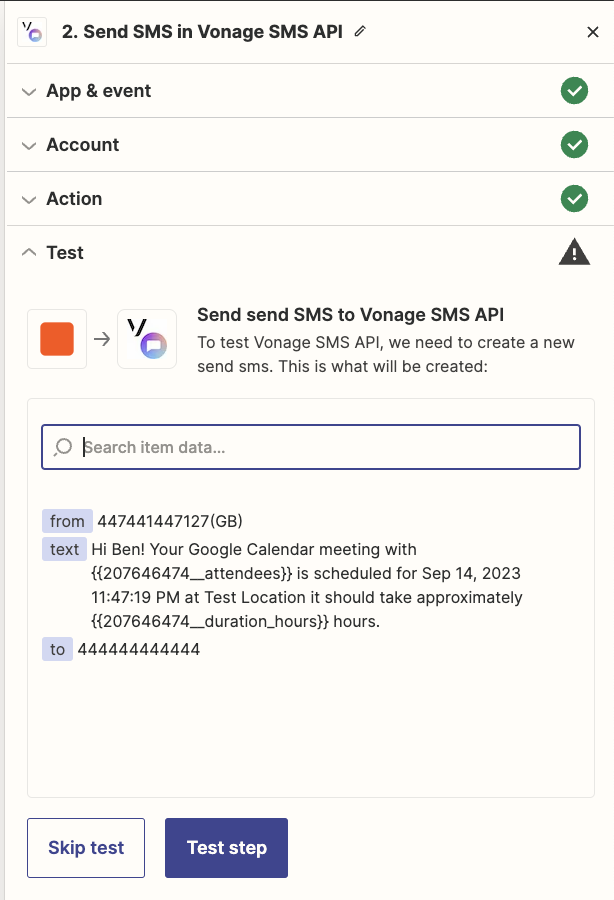Edit step name with pencil icon

(360, 32)
